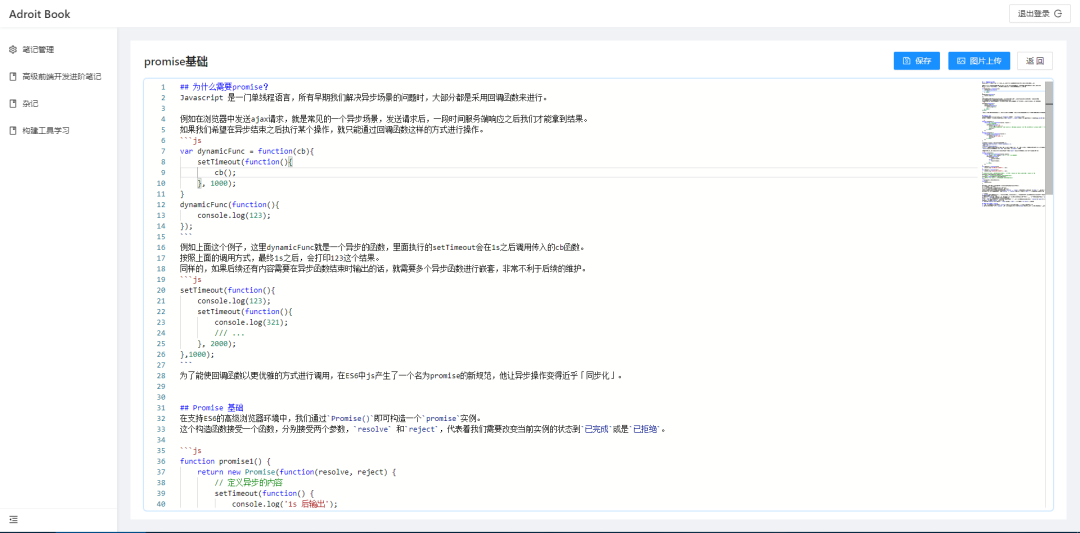Click the code minimap preview
1080x533 pixels.
click(1012, 143)
